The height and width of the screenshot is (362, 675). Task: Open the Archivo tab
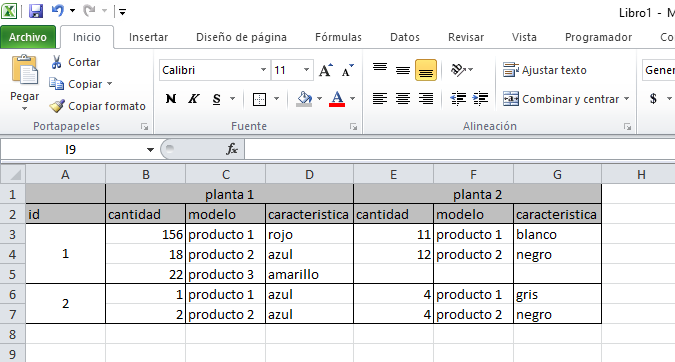tap(28, 37)
